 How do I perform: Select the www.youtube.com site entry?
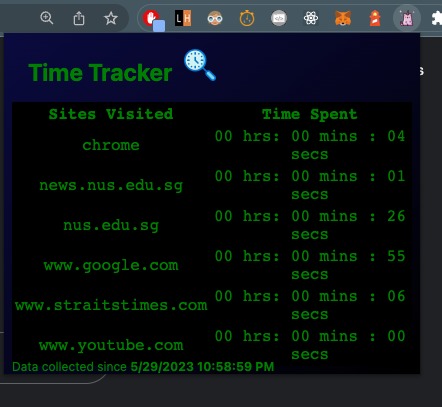point(111,345)
